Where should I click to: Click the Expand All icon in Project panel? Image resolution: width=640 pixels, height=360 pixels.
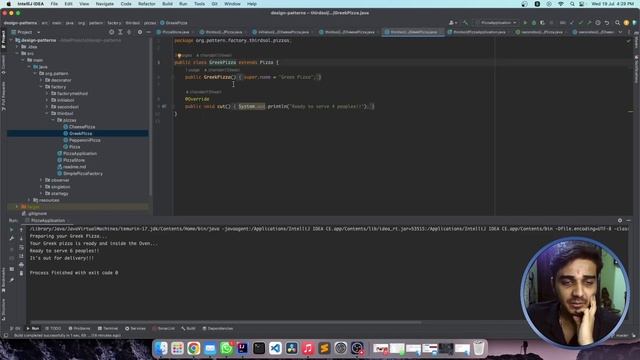(120, 32)
